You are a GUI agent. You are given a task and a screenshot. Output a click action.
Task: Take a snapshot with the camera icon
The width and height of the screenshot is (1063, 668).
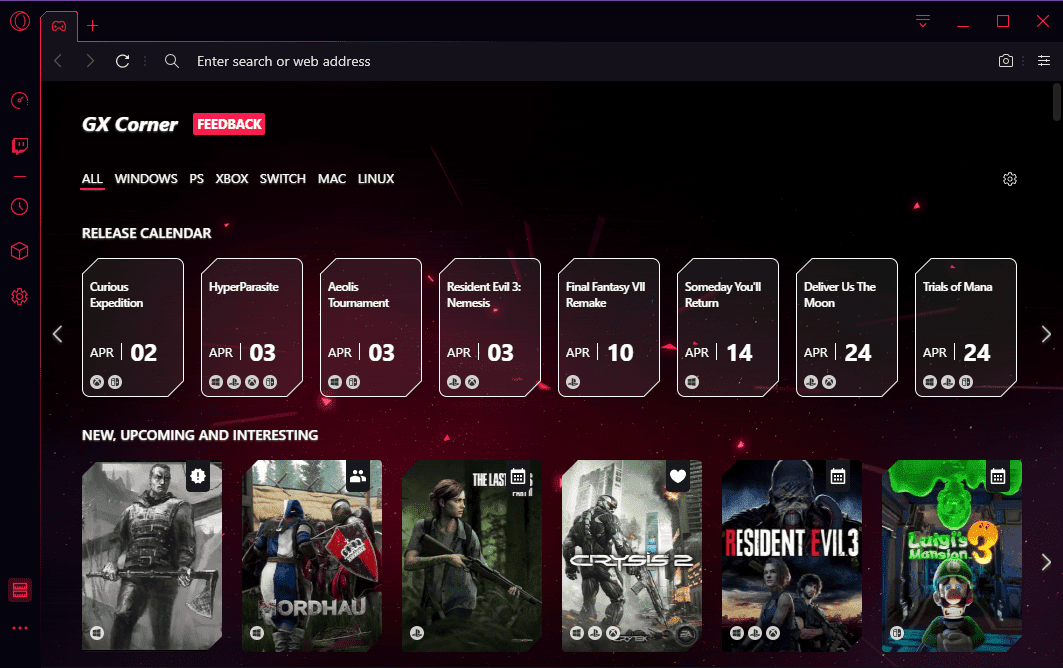1006,61
